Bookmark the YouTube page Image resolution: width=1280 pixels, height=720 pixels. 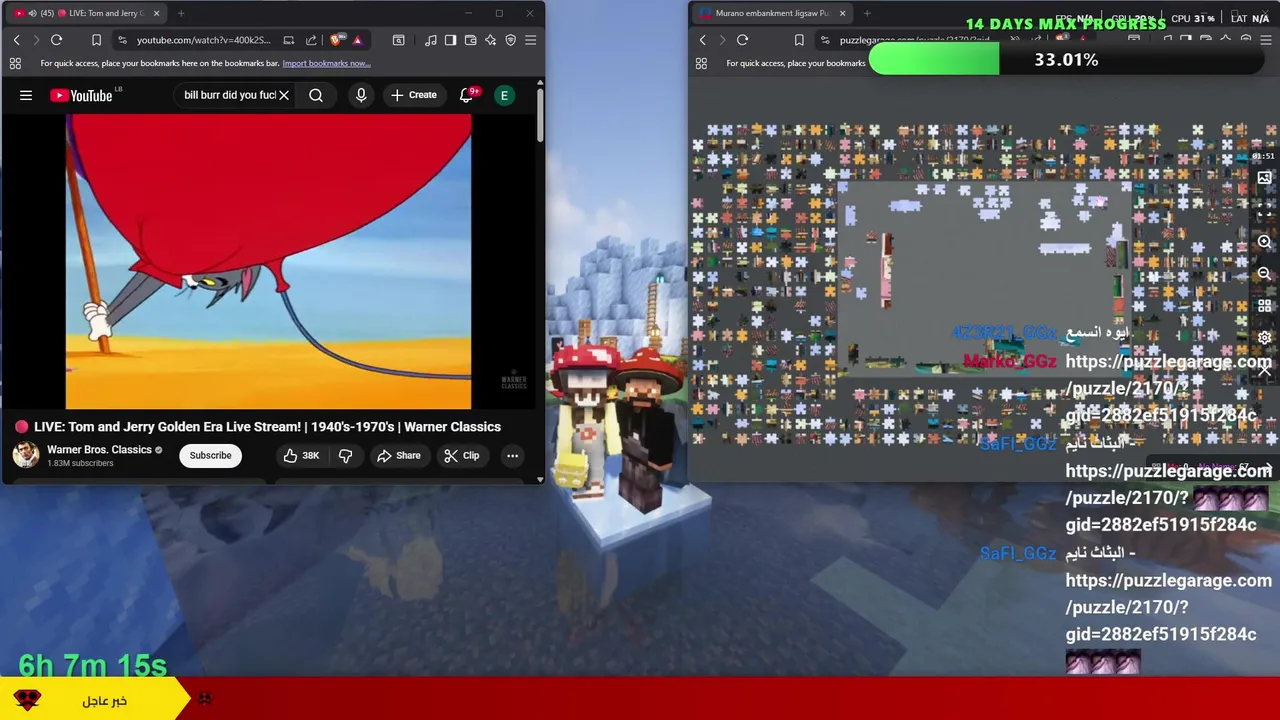coord(96,40)
